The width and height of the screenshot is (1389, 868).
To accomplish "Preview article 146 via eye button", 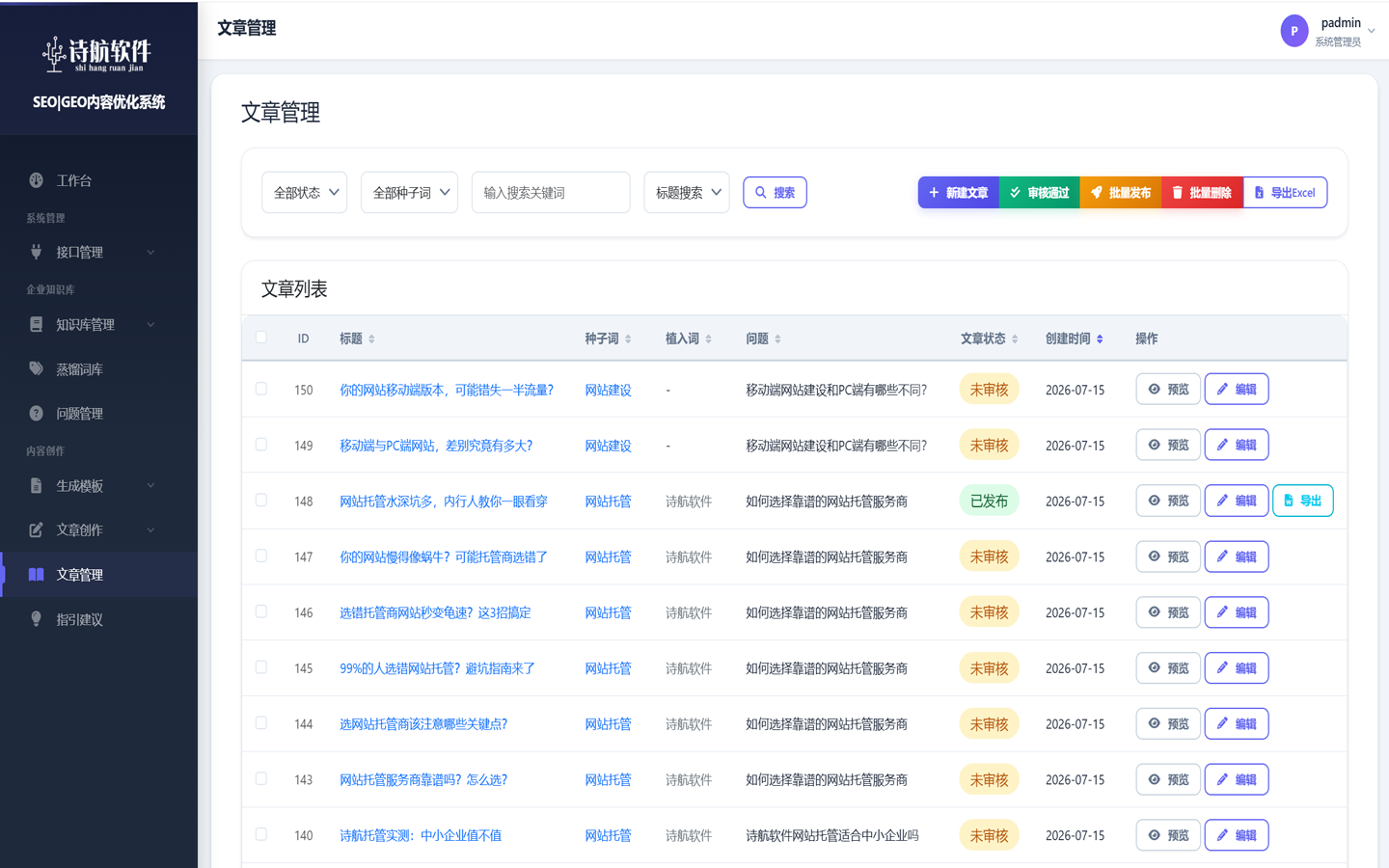I will (x=1168, y=612).
